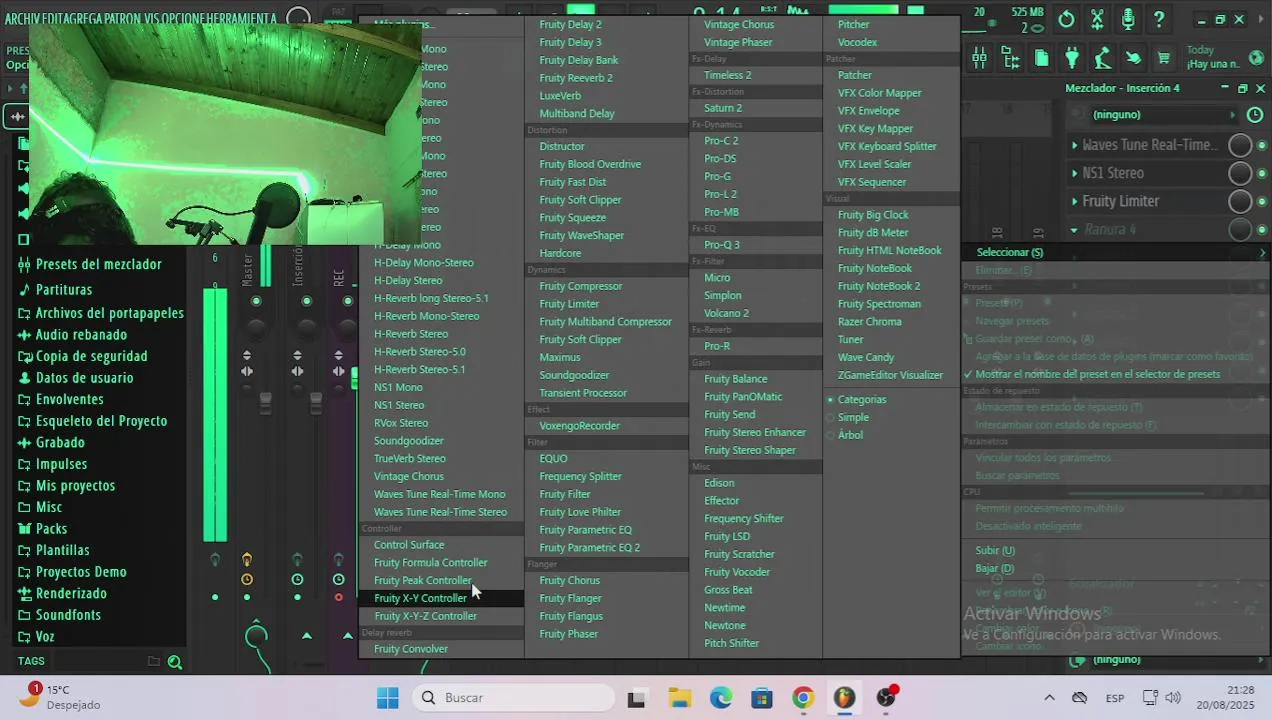Viewport: 1272px width, 720px height.
Task: Expand the Fruity Limiter slot arrow
Action: tap(1074, 202)
